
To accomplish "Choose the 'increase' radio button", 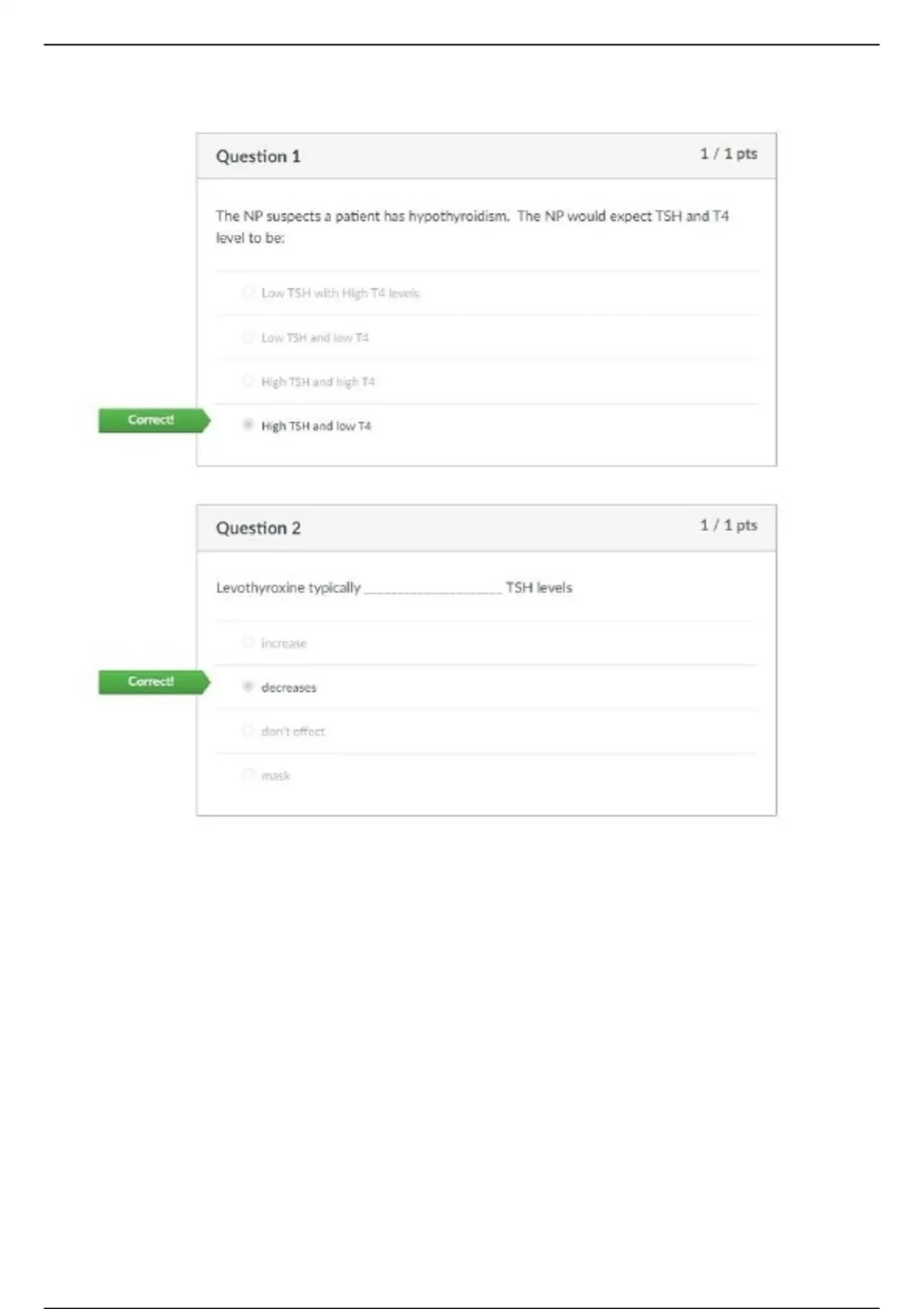I will click(x=248, y=642).
